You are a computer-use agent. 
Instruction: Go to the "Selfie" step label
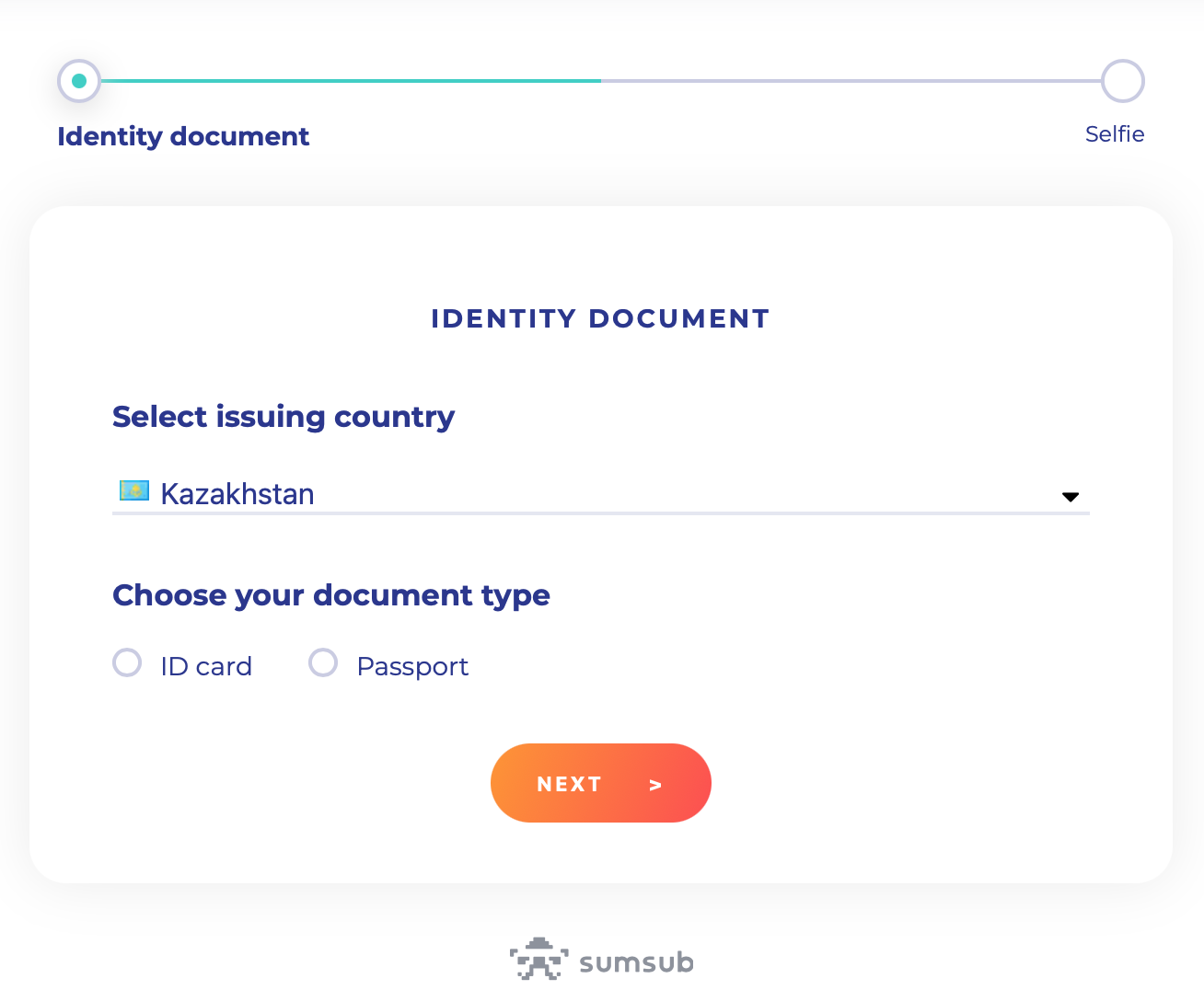[1114, 134]
